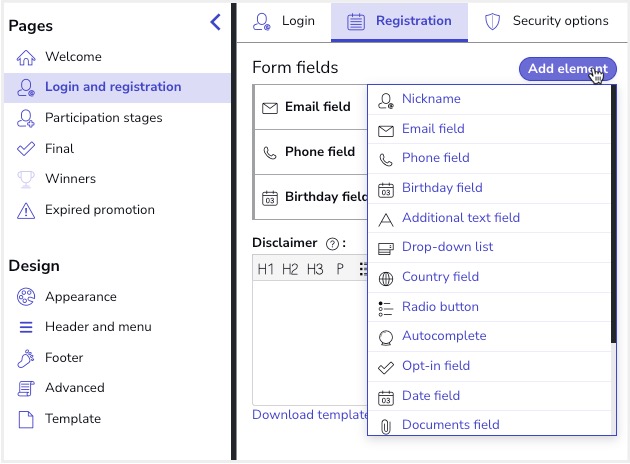
Task: Open Participation stages page
Action: pos(103,118)
